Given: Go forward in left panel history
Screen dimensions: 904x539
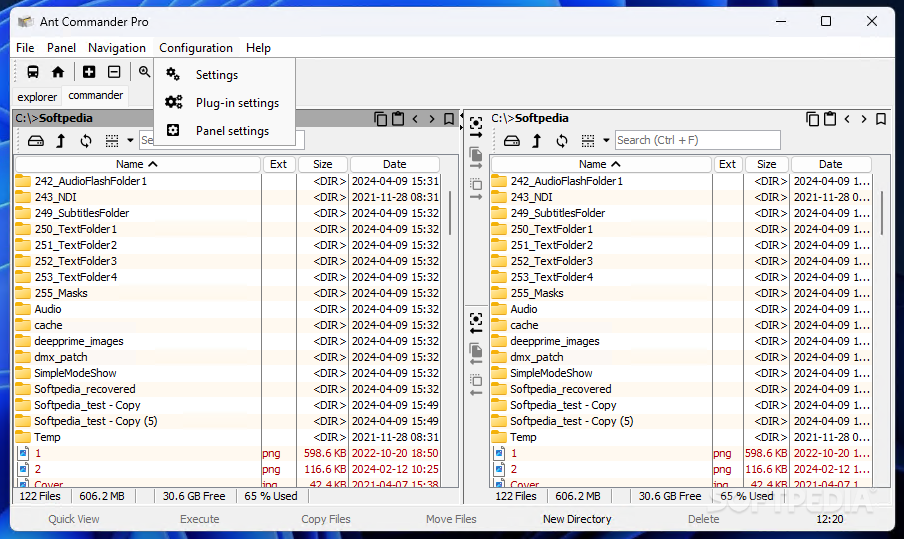Looking at the screenshot, I should click(432, 119).
